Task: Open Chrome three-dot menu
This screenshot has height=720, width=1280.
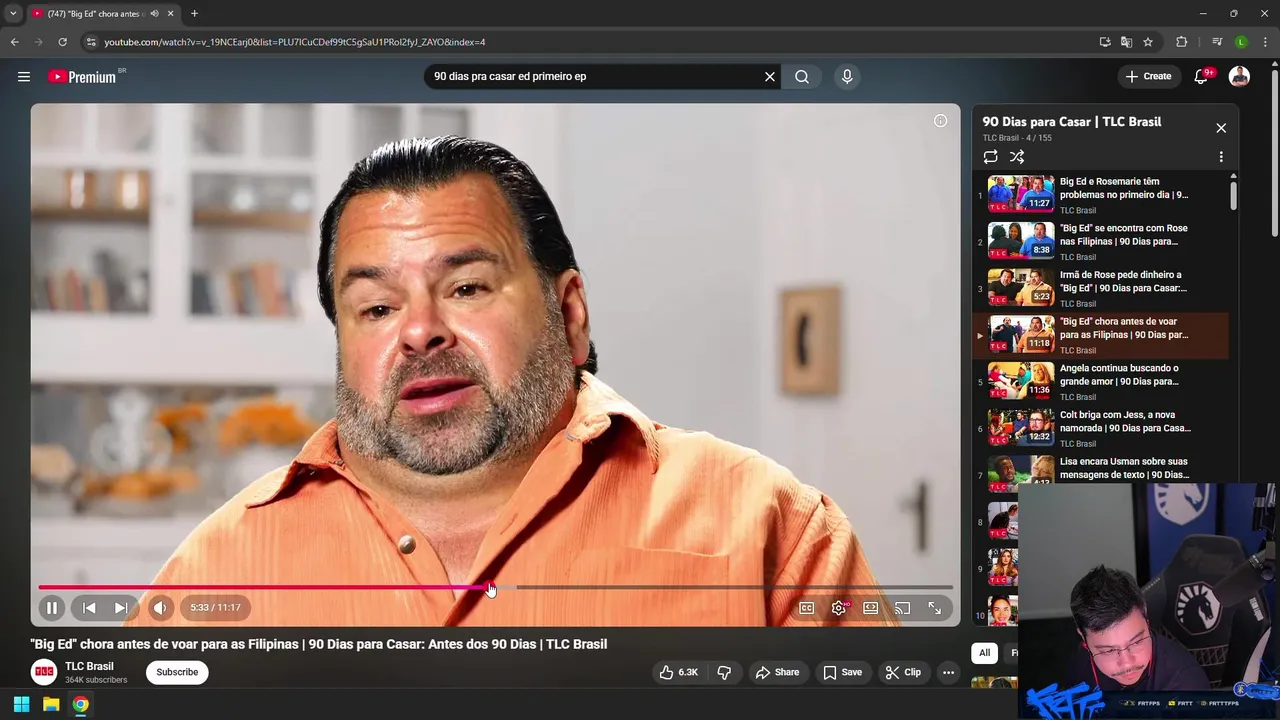Action: (1264, 42)
